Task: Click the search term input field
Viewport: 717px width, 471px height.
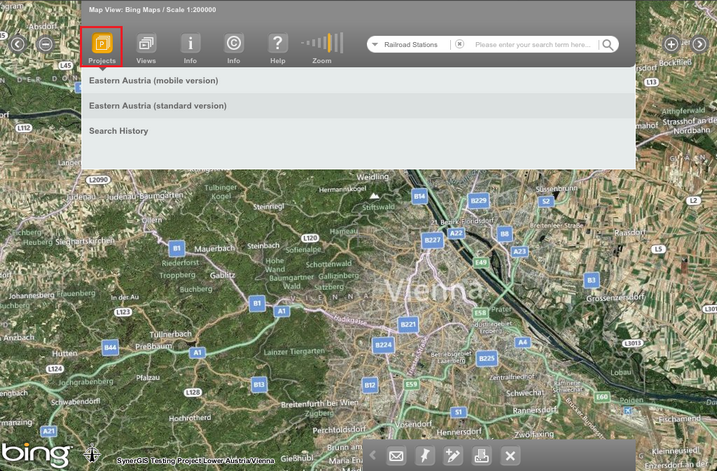Action: (x=532, y=45)
